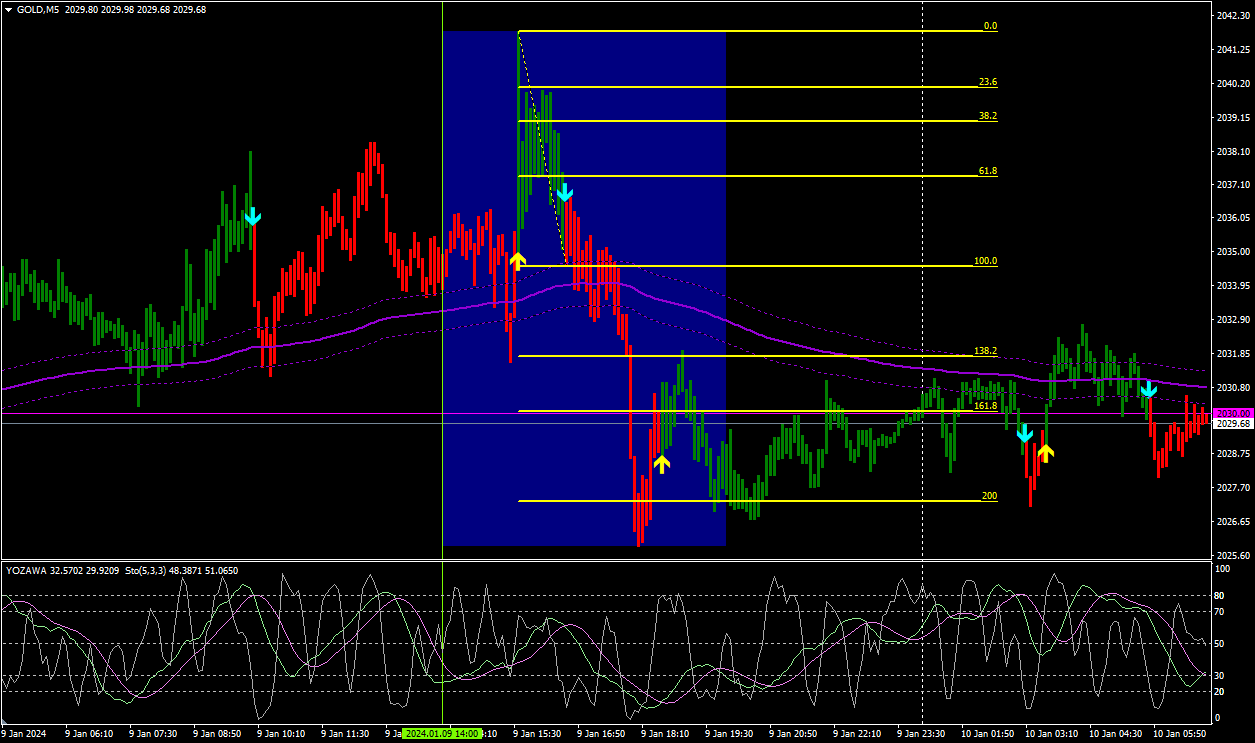This screenshot has width=1255, height=743.
Task: Select the cyan down arrow near 10 Jan 04:30
Action: pos(1149,389)
